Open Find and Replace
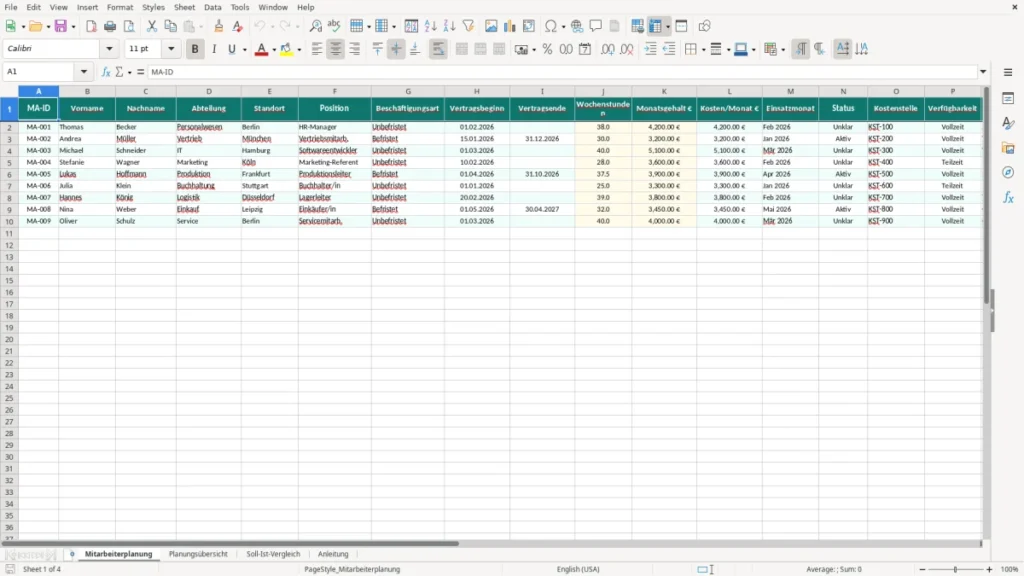Viewport: 1024px width, 576px height. (x=315, y=26)
